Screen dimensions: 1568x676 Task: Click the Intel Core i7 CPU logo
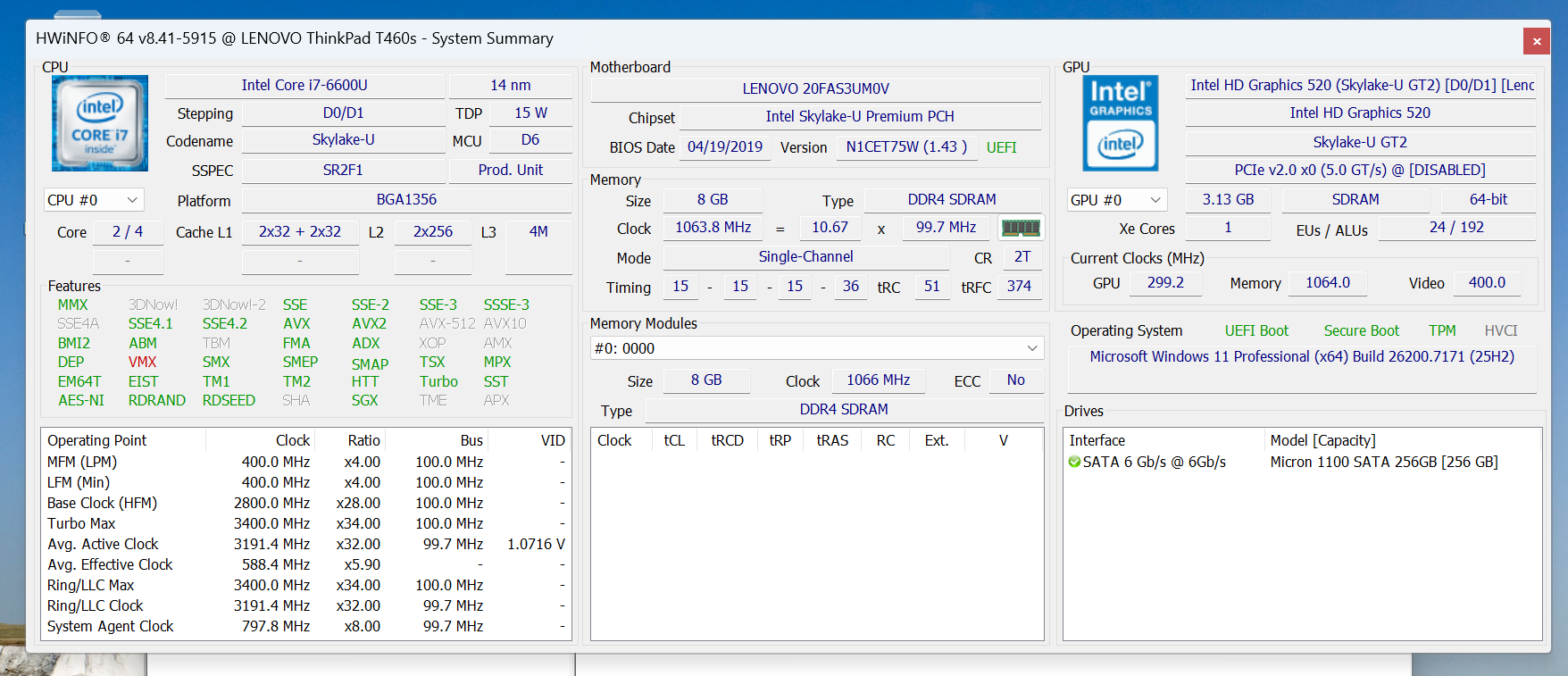(100, 123)
